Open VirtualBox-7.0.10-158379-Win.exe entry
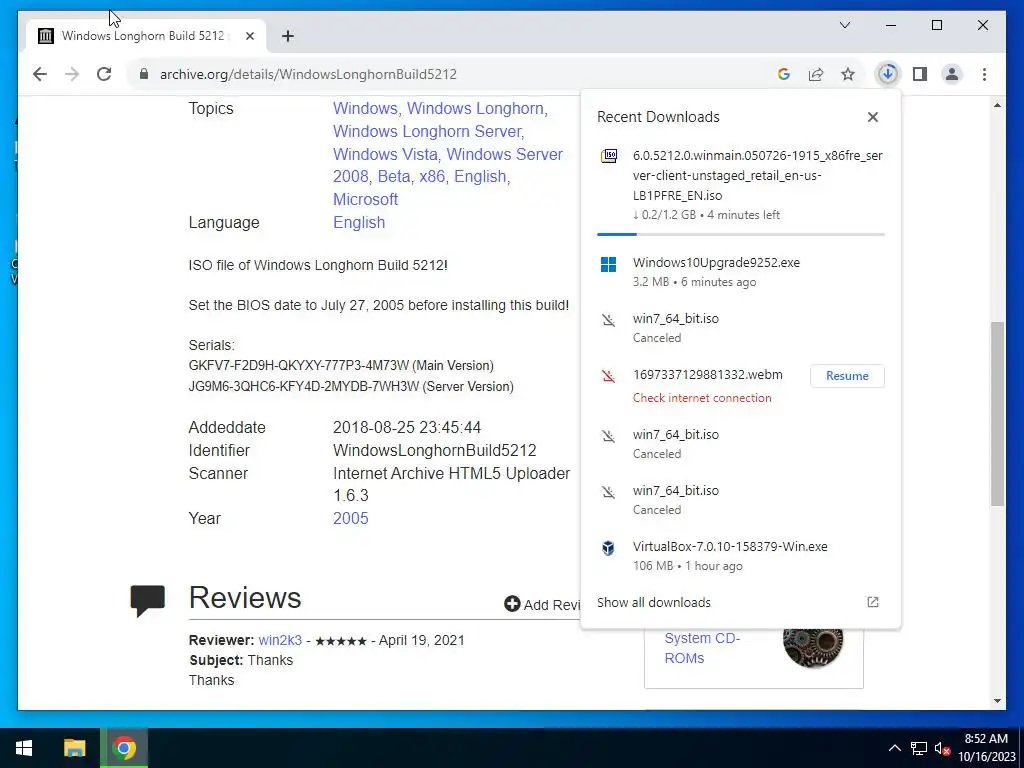The height and width of the screenshot is (768, 1024). tap(741, 556)
